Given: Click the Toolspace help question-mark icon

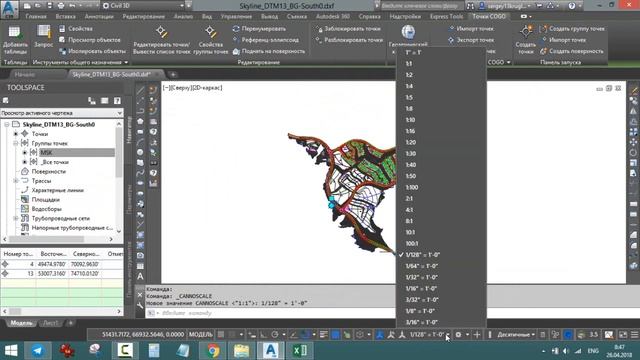Looking at the screenshot, I should pos(117,100).
